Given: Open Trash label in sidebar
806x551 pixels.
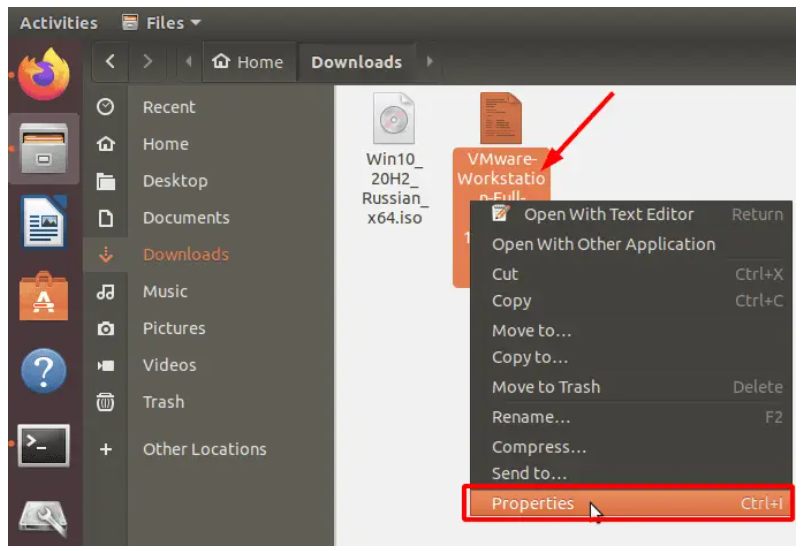Looking at the screenshot, I should click(x=163, y=402).
